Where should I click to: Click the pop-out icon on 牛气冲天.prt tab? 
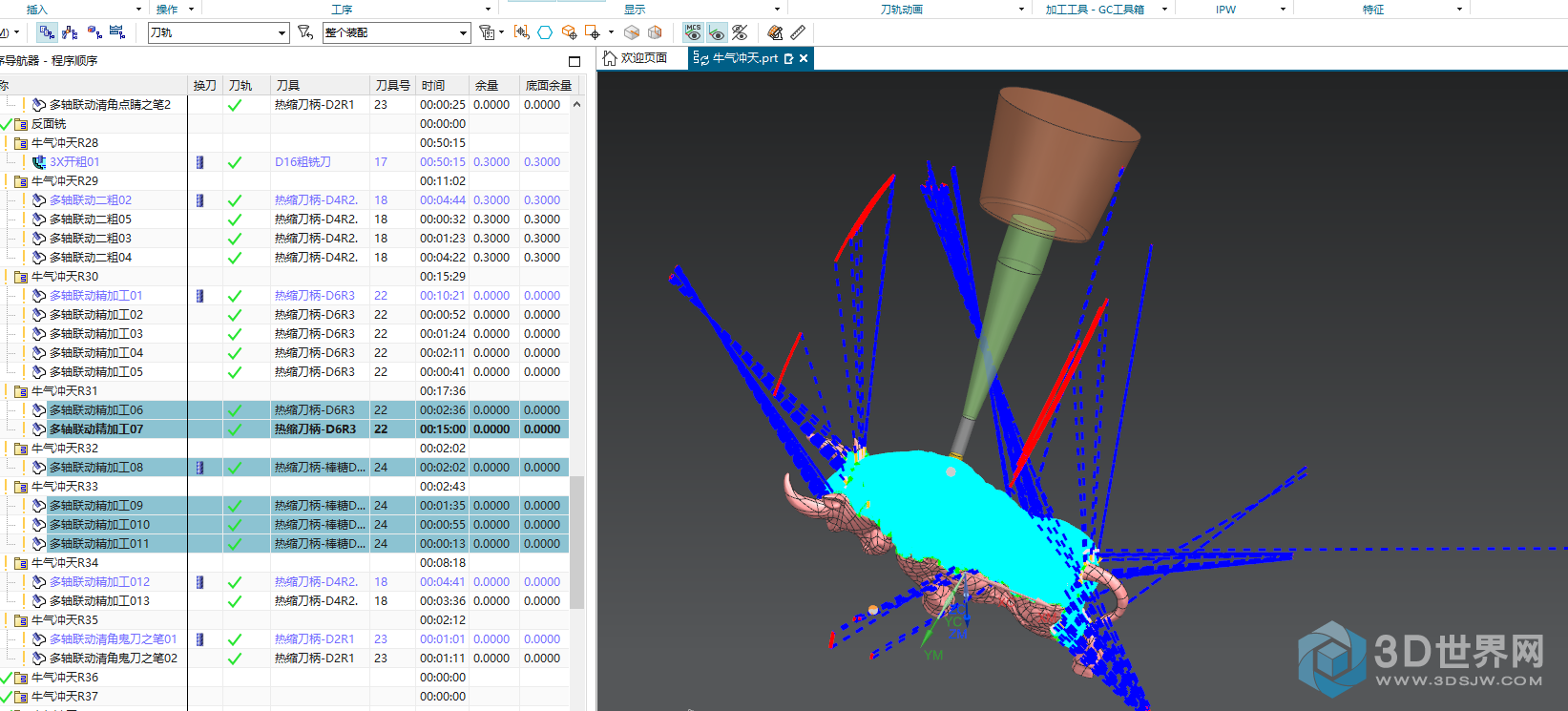tap(788, 58)
